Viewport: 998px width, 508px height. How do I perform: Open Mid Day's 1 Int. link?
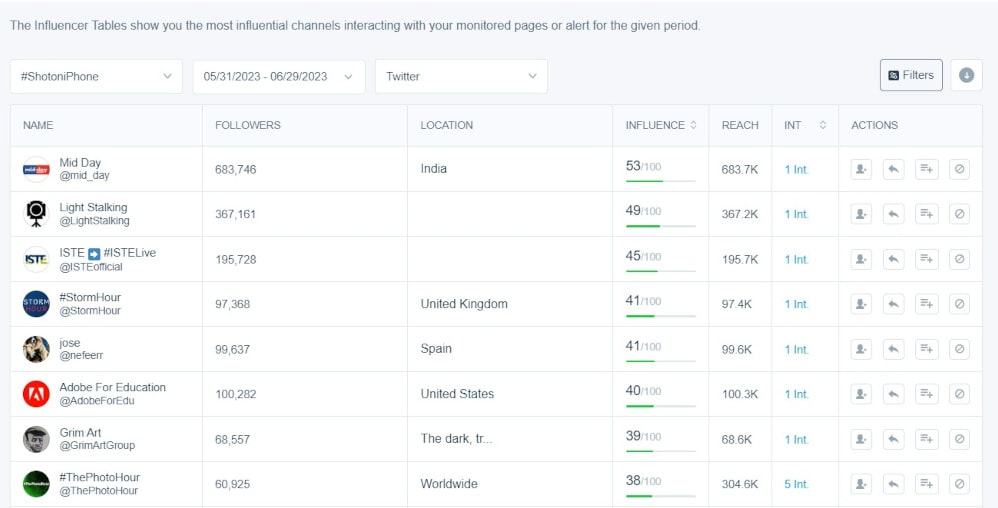(796, 170)
